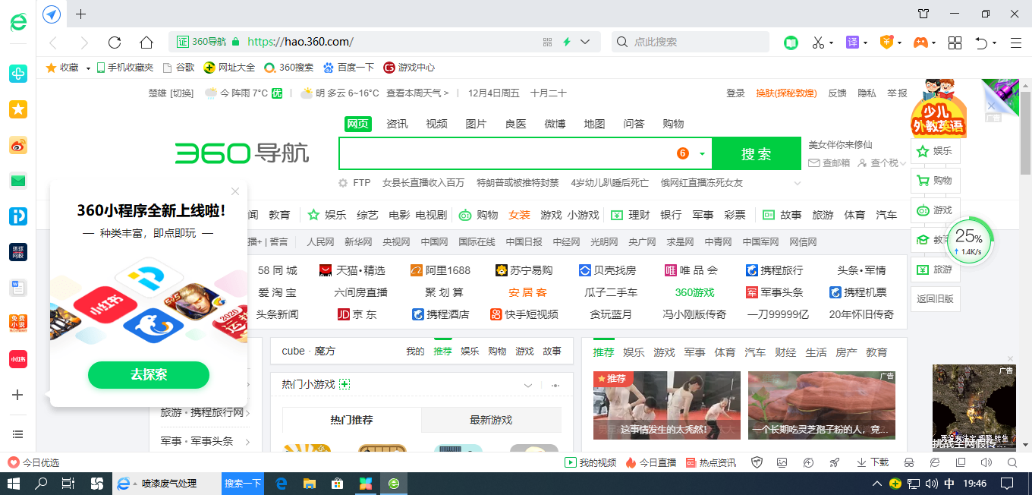Open the Weibo icon in left sidebar
Screen dimensions: 1032x495
click(18, 145)
